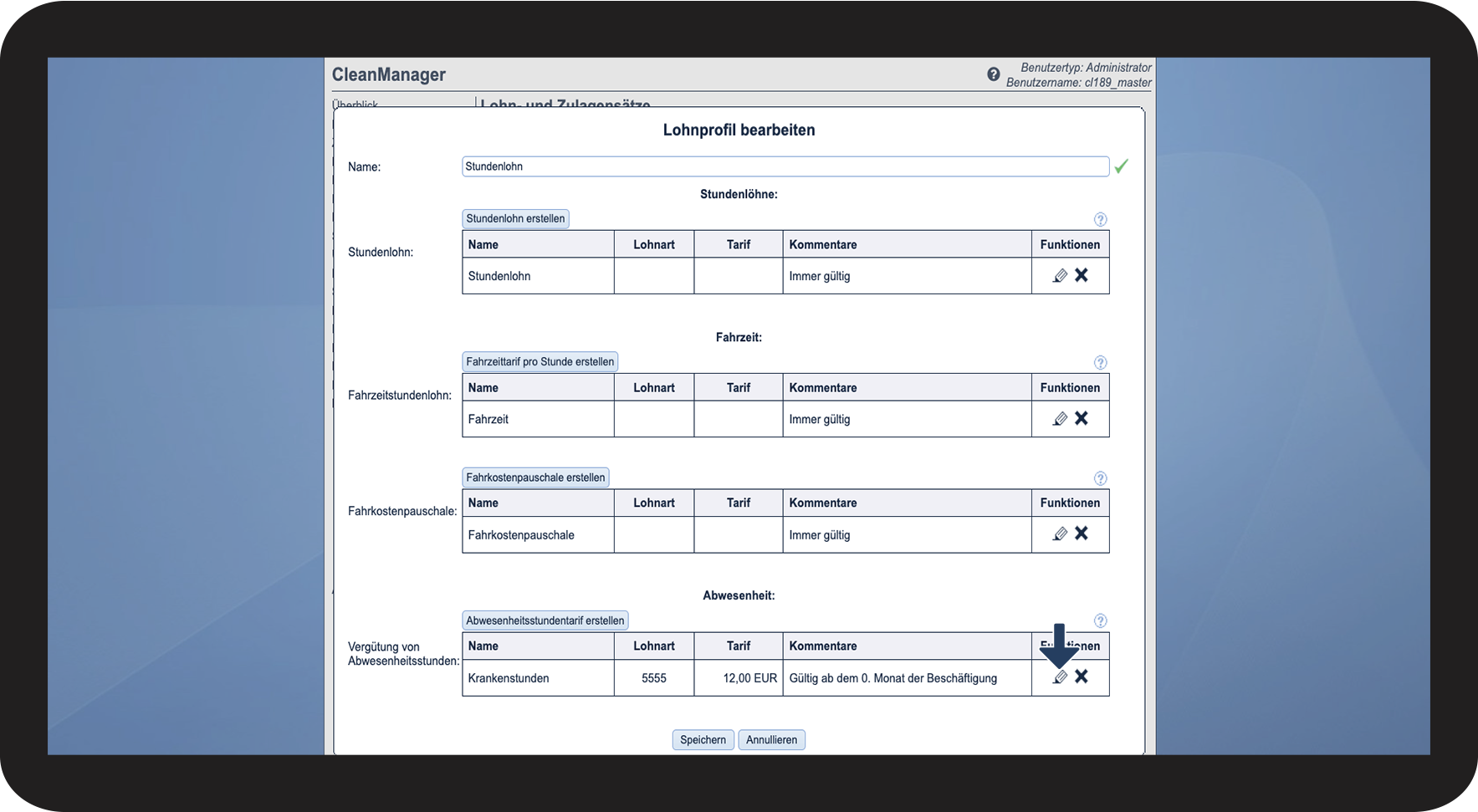Show help for the Abwesenheit section
This screenshot has height=812, width=1478.
point(1100,620)
